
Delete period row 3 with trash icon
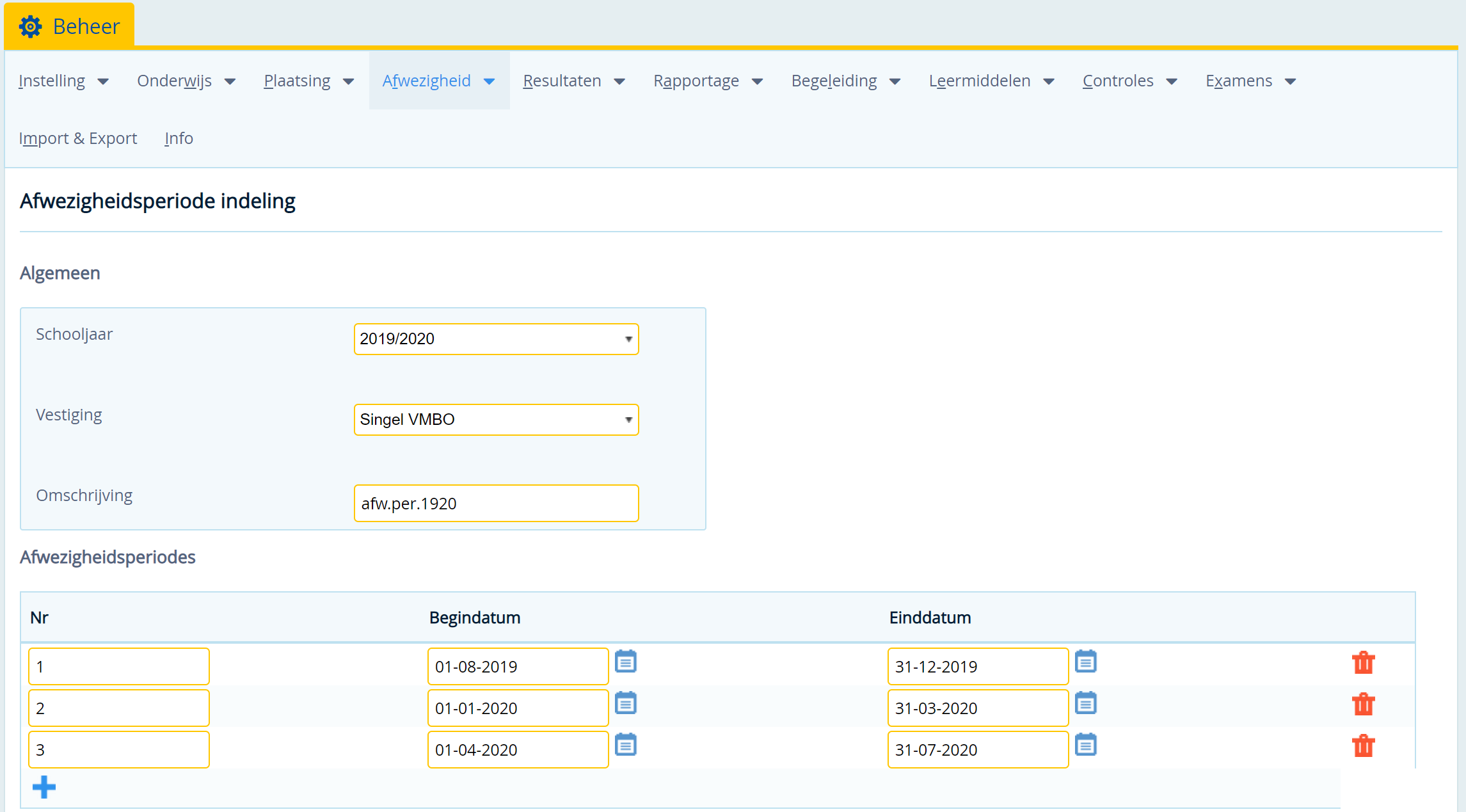coord(1363,745)
